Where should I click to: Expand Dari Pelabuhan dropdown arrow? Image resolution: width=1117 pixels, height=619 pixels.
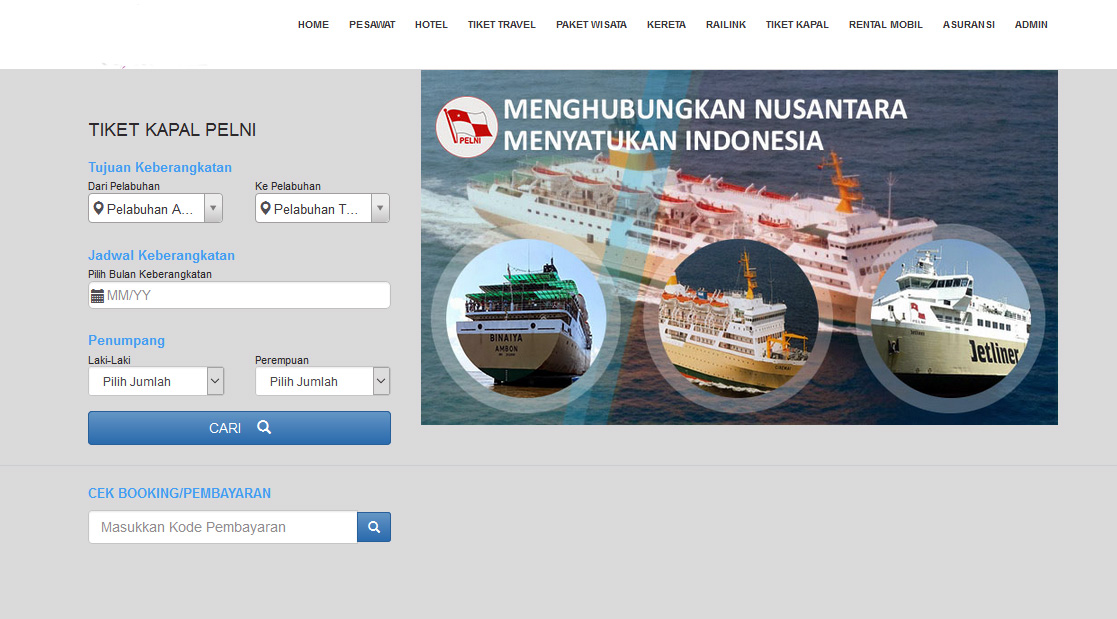tap(213, 209)
